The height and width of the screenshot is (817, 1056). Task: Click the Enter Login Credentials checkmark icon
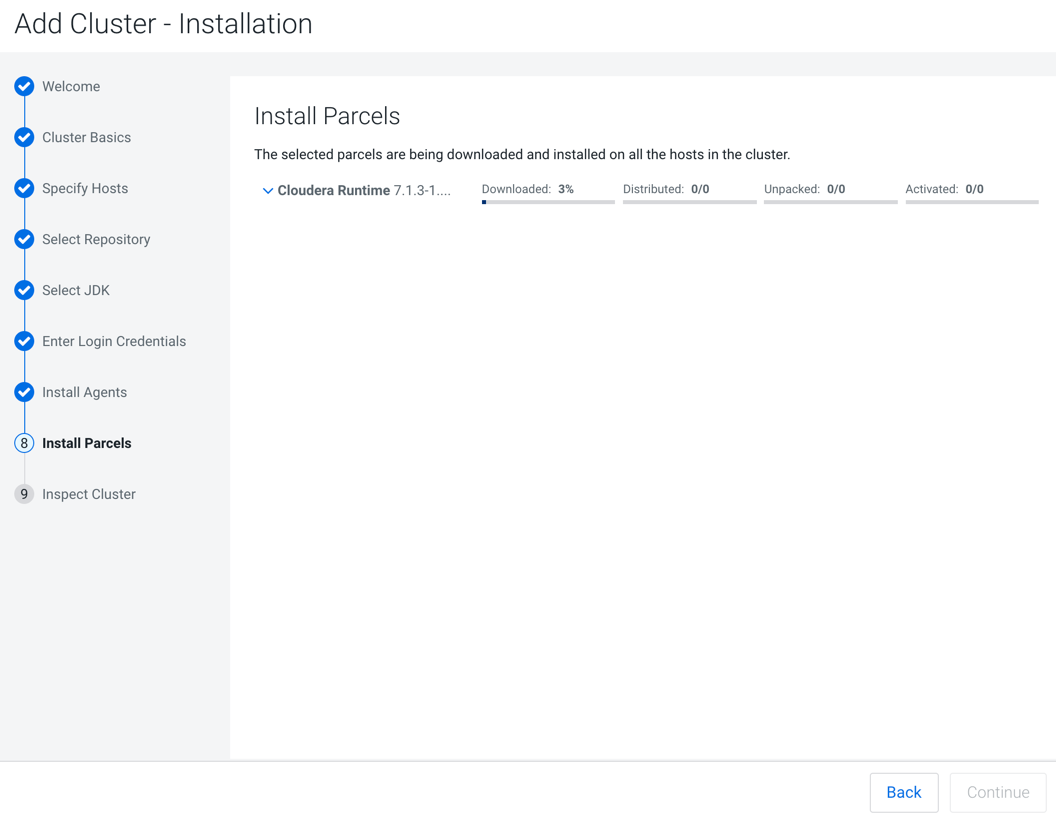pyautogui.click(x=24, y=342)
